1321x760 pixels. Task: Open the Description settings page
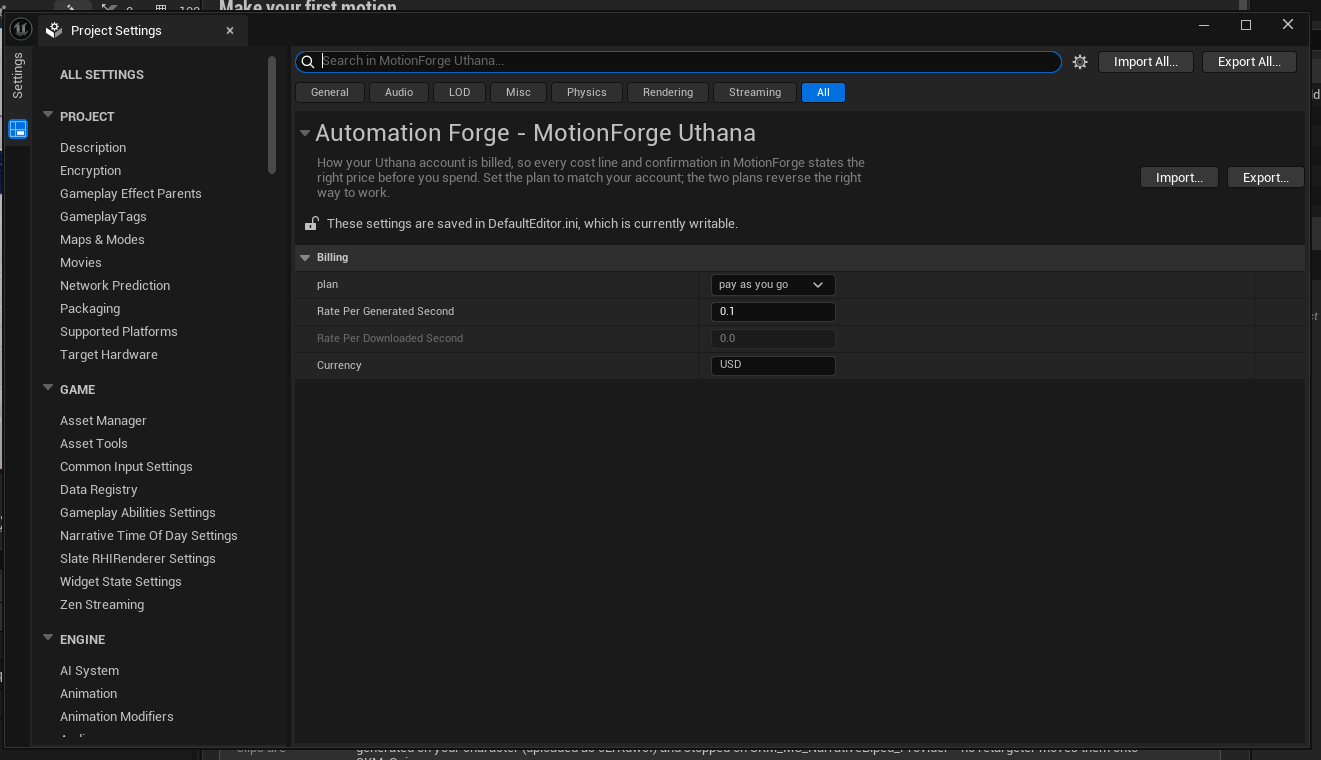point(93,148)
